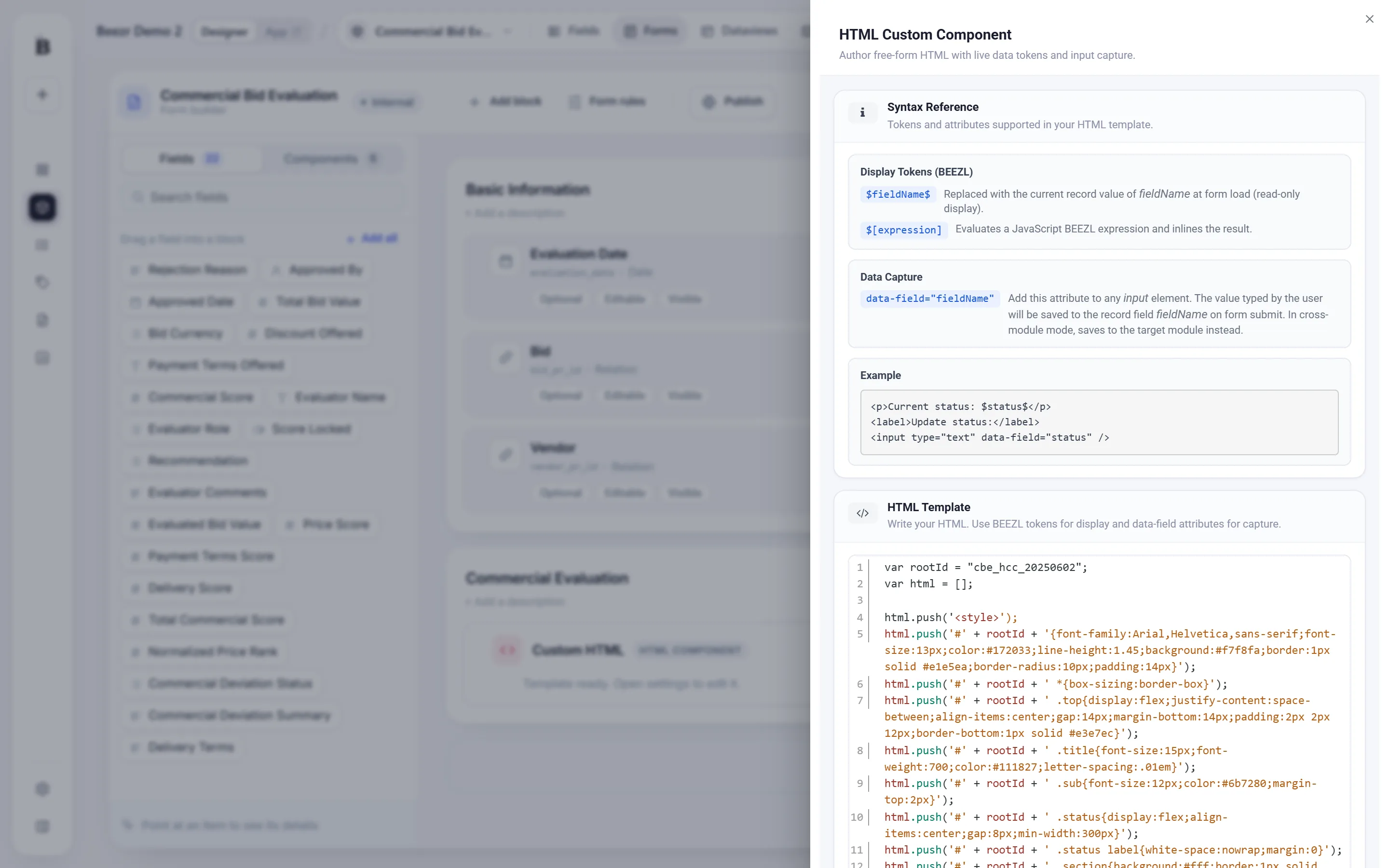1389x868 pixels.
Task: Click the Display Tokens (BEEZL) heading
Action: [x=916, y=172]
